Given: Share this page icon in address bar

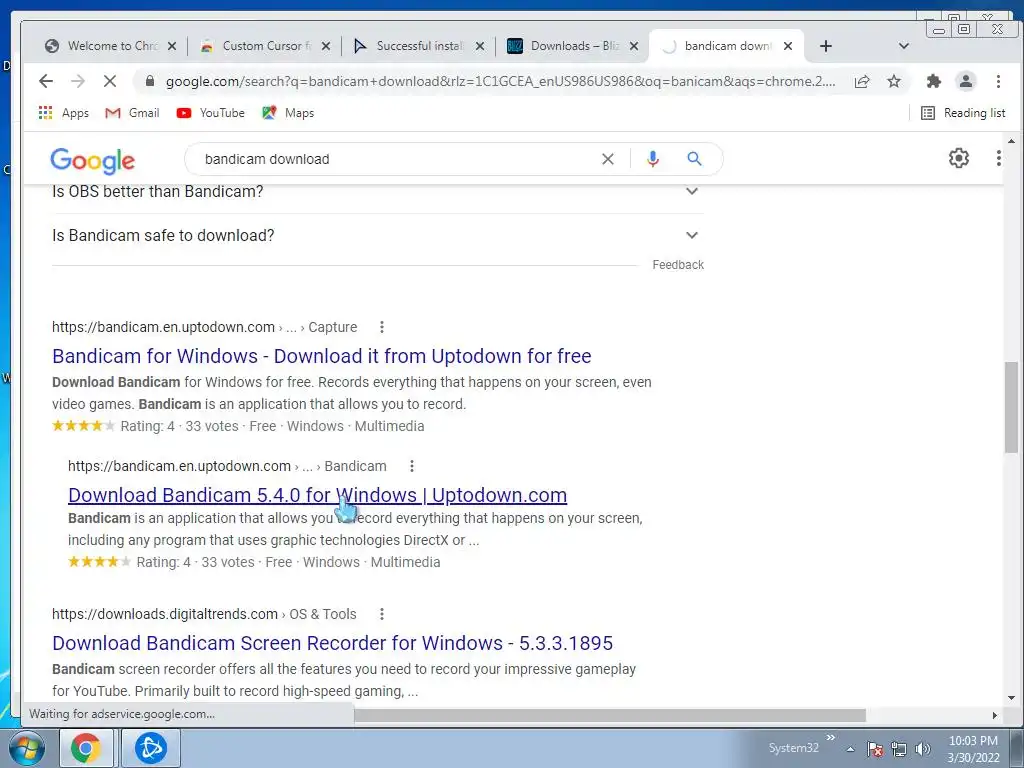Looking at the screenshot, I should coord(862,81).
